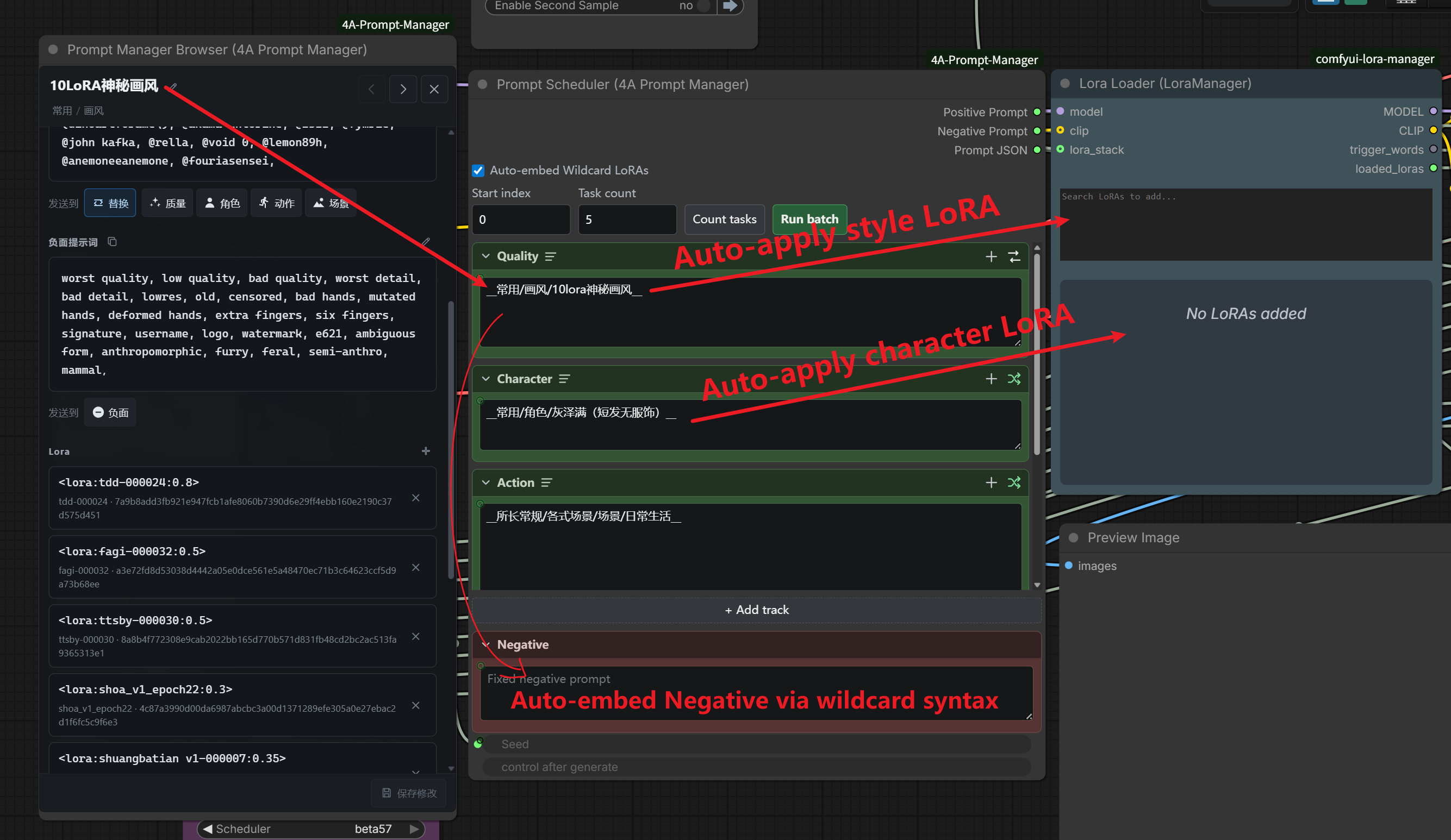Click Action track wildcard text area

click(751, 547)
